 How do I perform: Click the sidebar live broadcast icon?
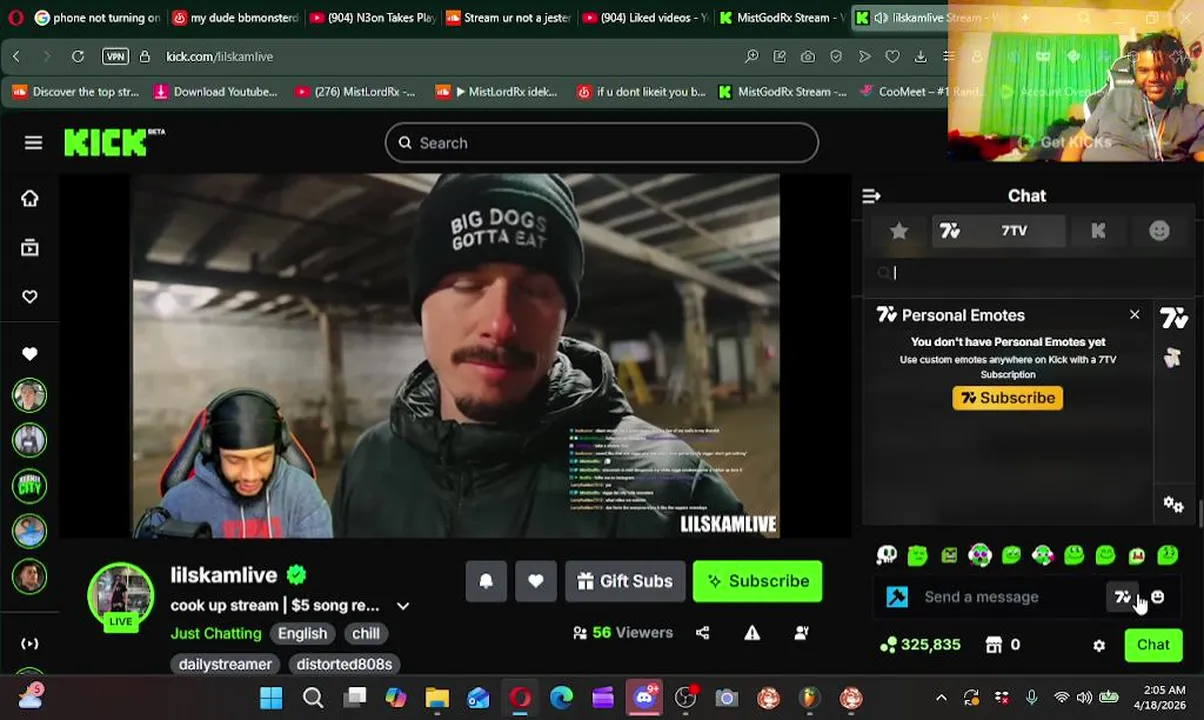tap(30, 644)
